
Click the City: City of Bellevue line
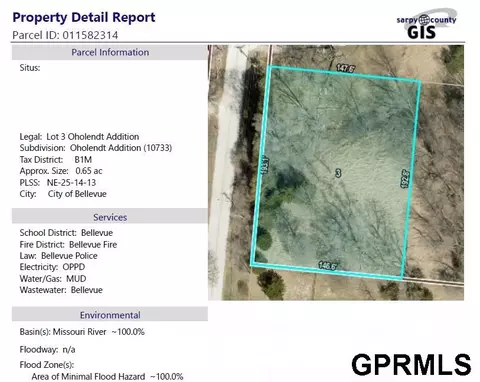coord(63,194)
